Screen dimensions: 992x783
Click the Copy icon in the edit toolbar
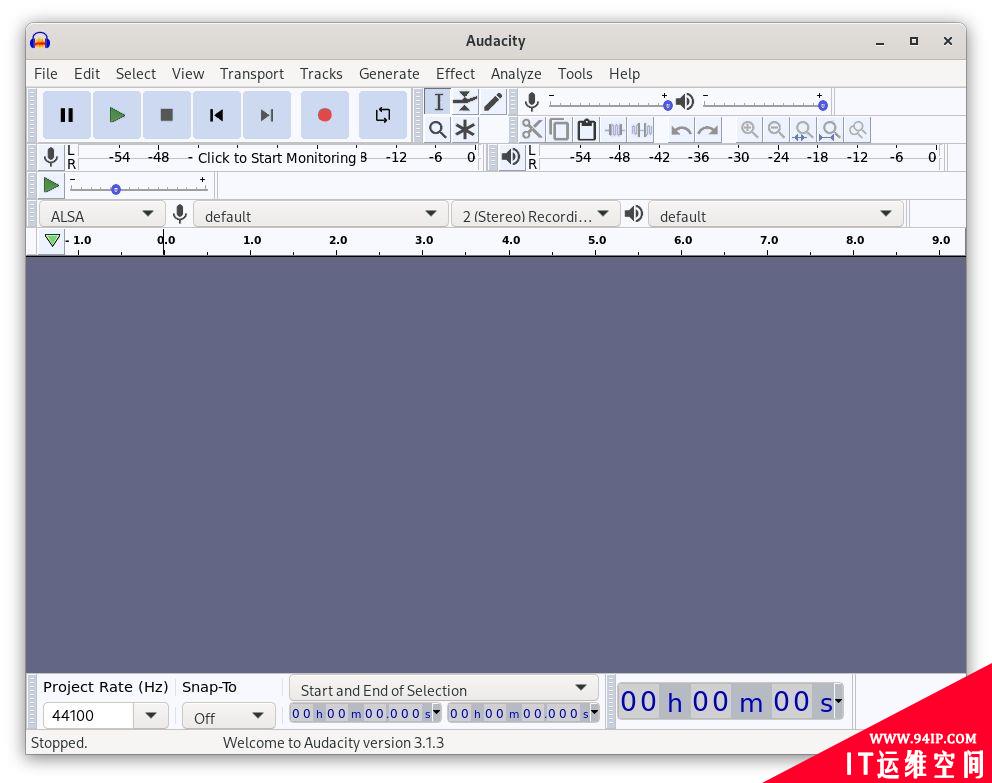[559, 130]
